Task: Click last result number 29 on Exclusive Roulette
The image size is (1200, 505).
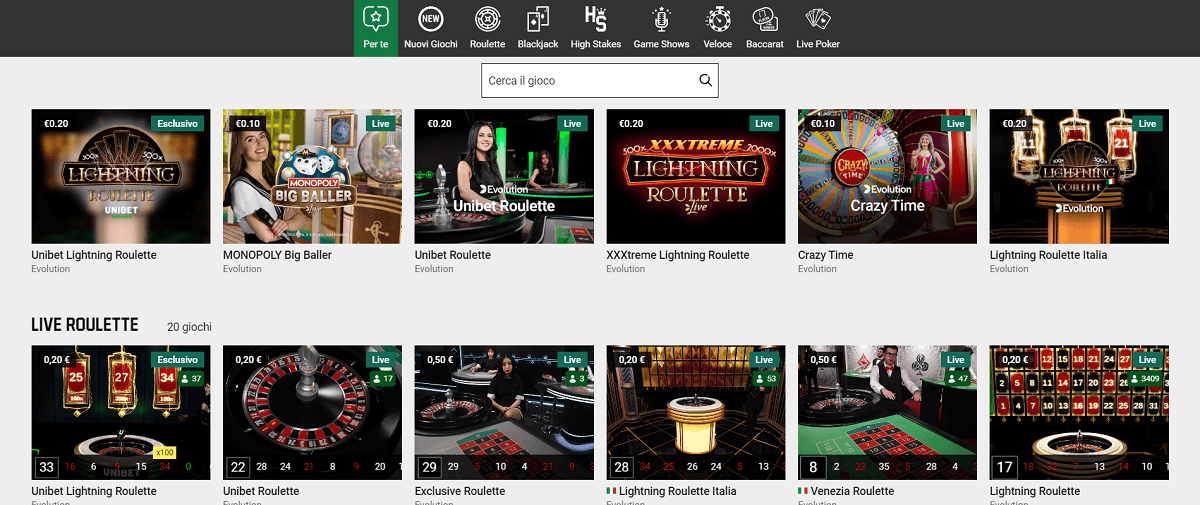Action: pos(429,467)
